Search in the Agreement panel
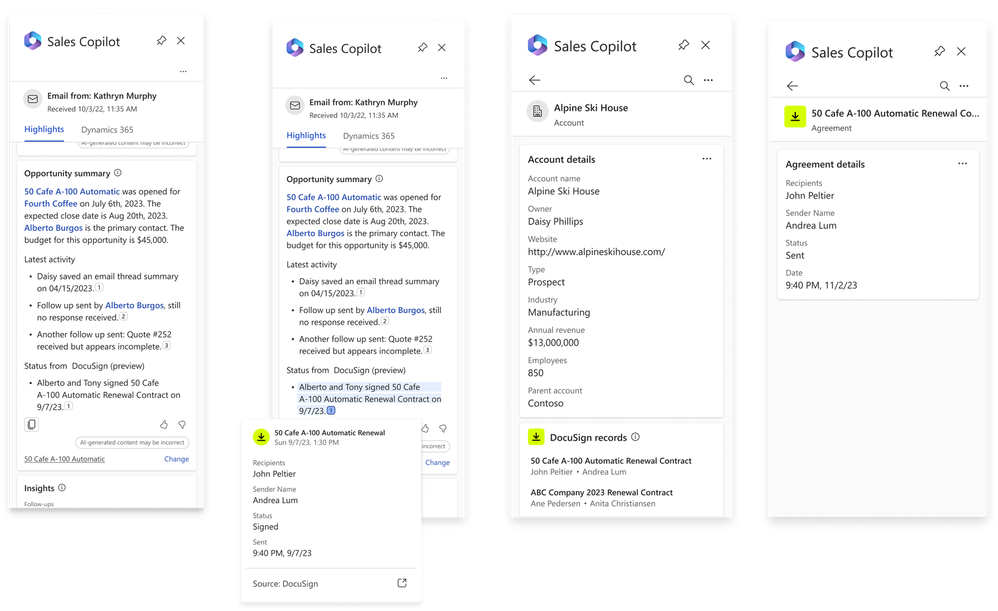Viewport: 998px width, 611px height. [x=945, y=86]
